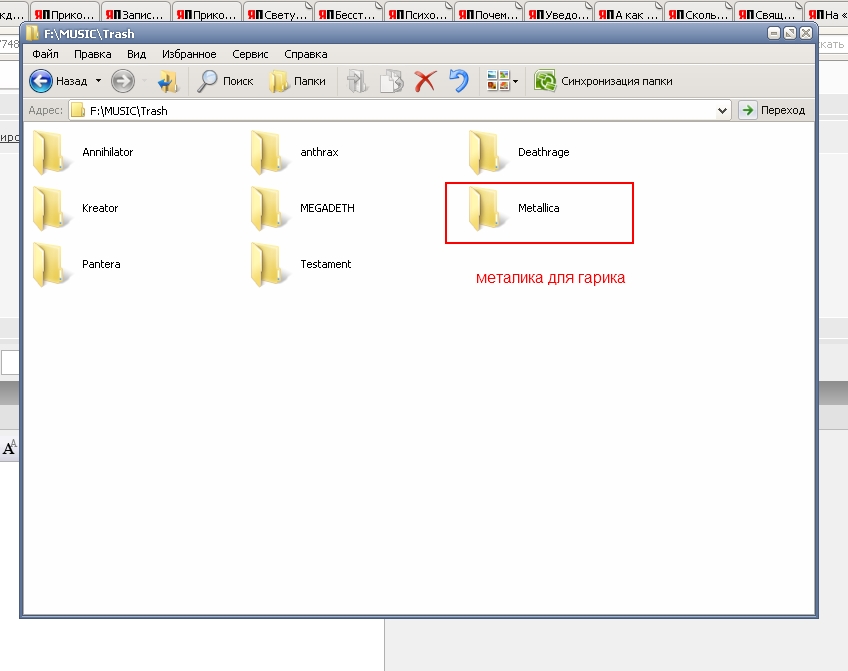Select the Deathrage folder icon

click(x=488, y=153)
